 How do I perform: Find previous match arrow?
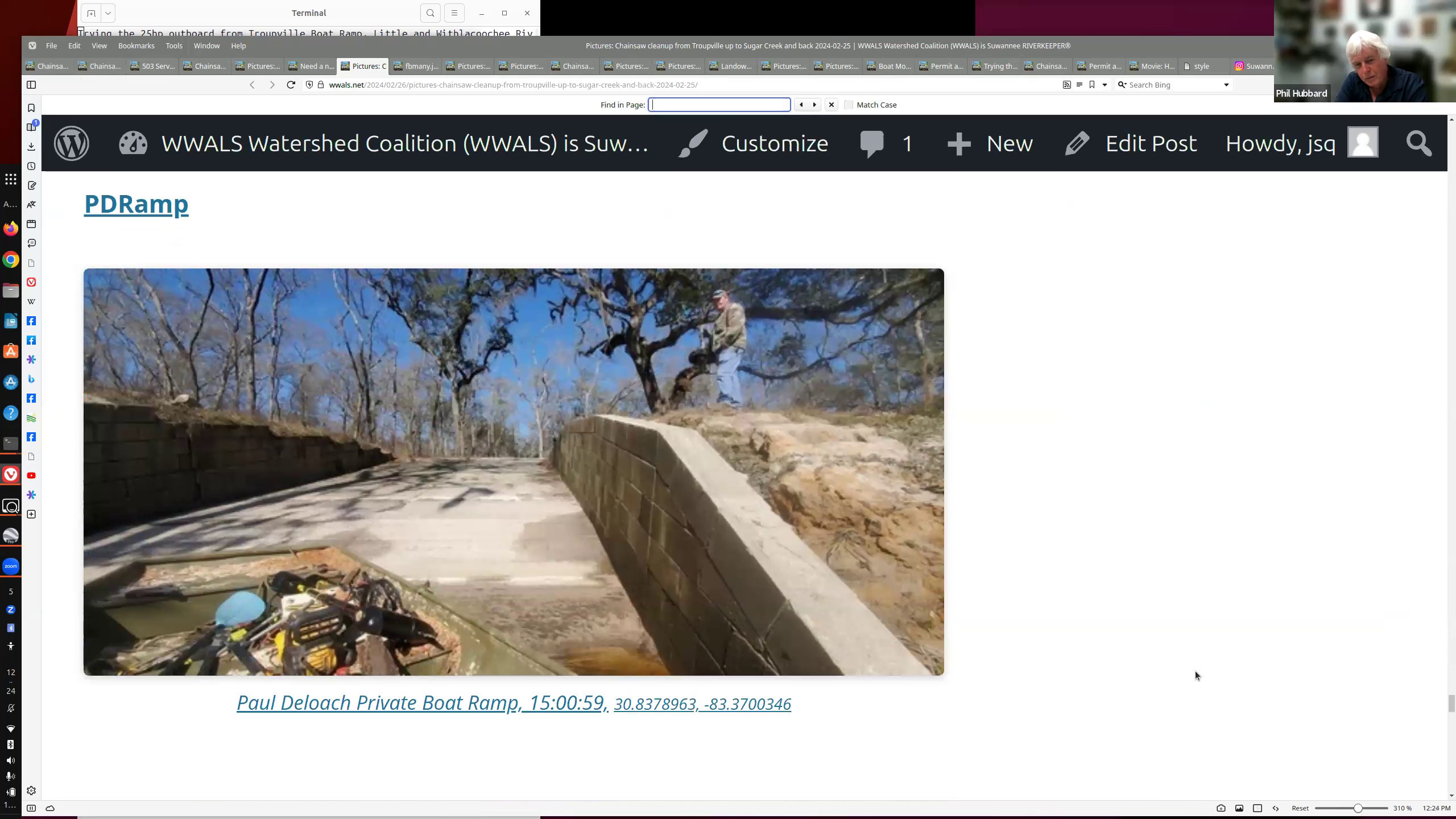[x=801, y=105]
